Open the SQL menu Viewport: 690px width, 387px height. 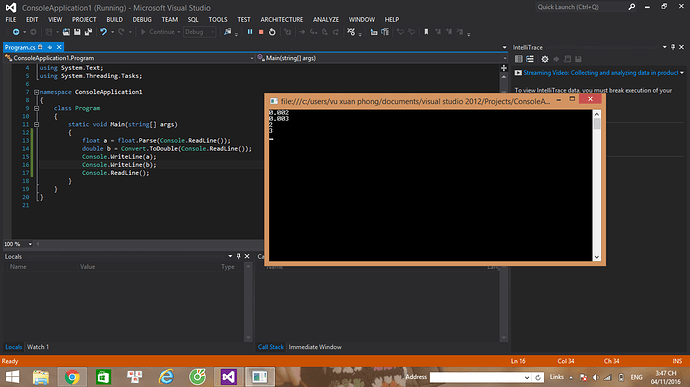point(193,19)
